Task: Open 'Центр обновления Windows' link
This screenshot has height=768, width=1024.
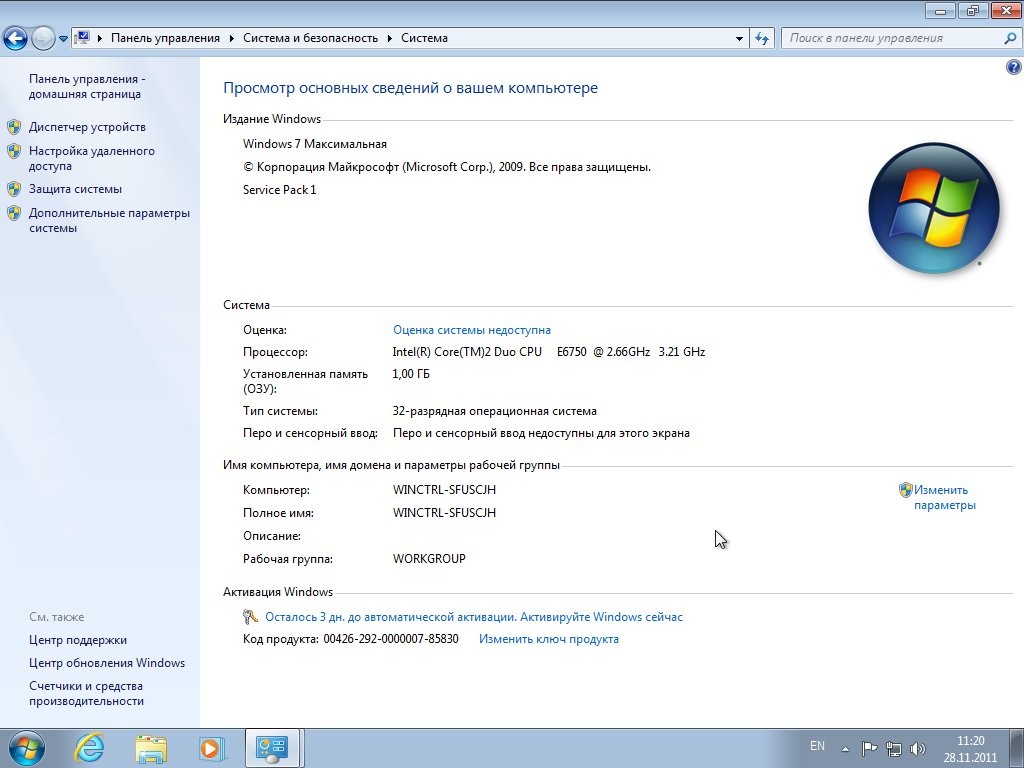Action: (106, 663)
